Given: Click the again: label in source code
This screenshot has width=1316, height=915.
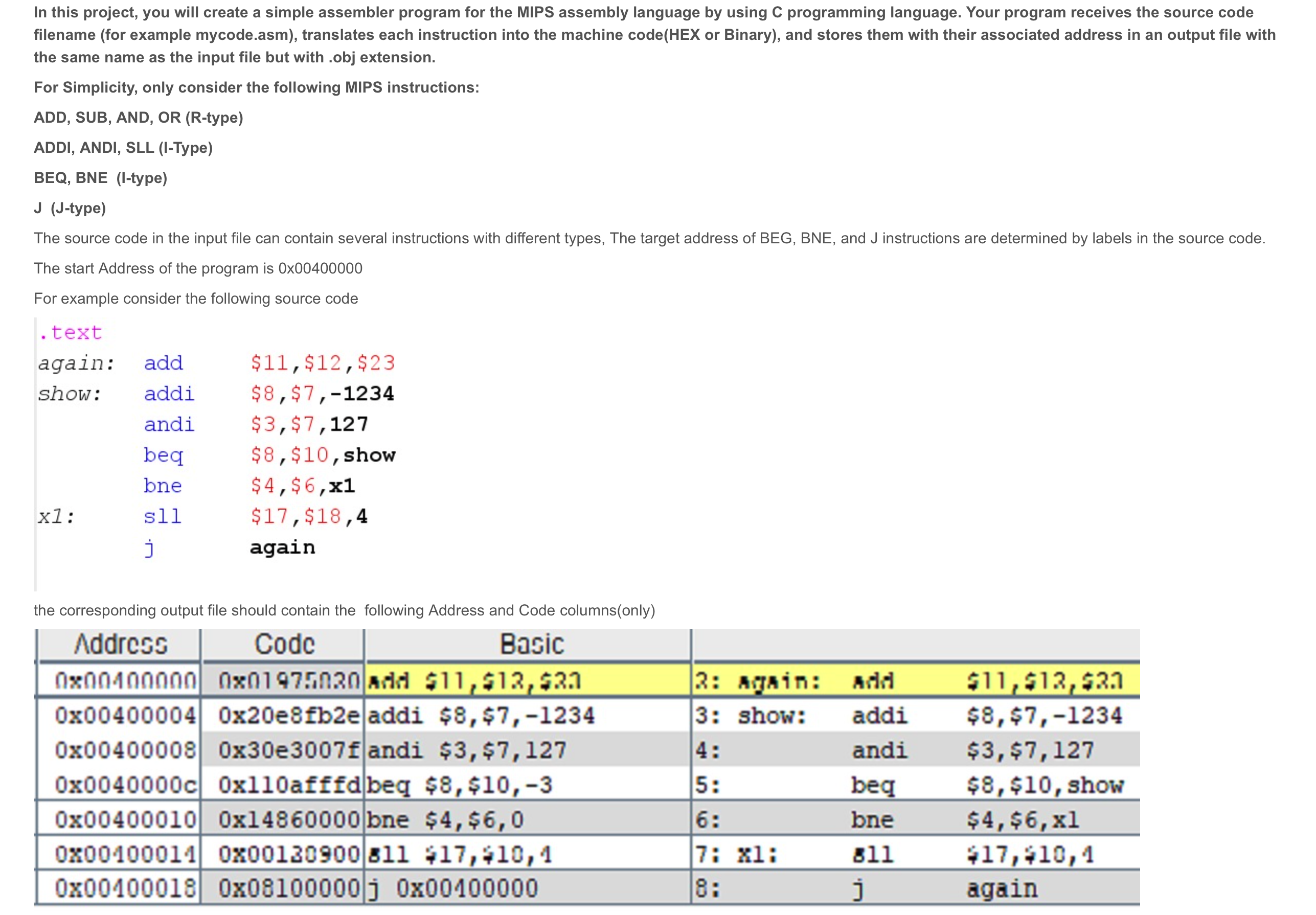Looking at the screenshot, I should pos(76,363).
